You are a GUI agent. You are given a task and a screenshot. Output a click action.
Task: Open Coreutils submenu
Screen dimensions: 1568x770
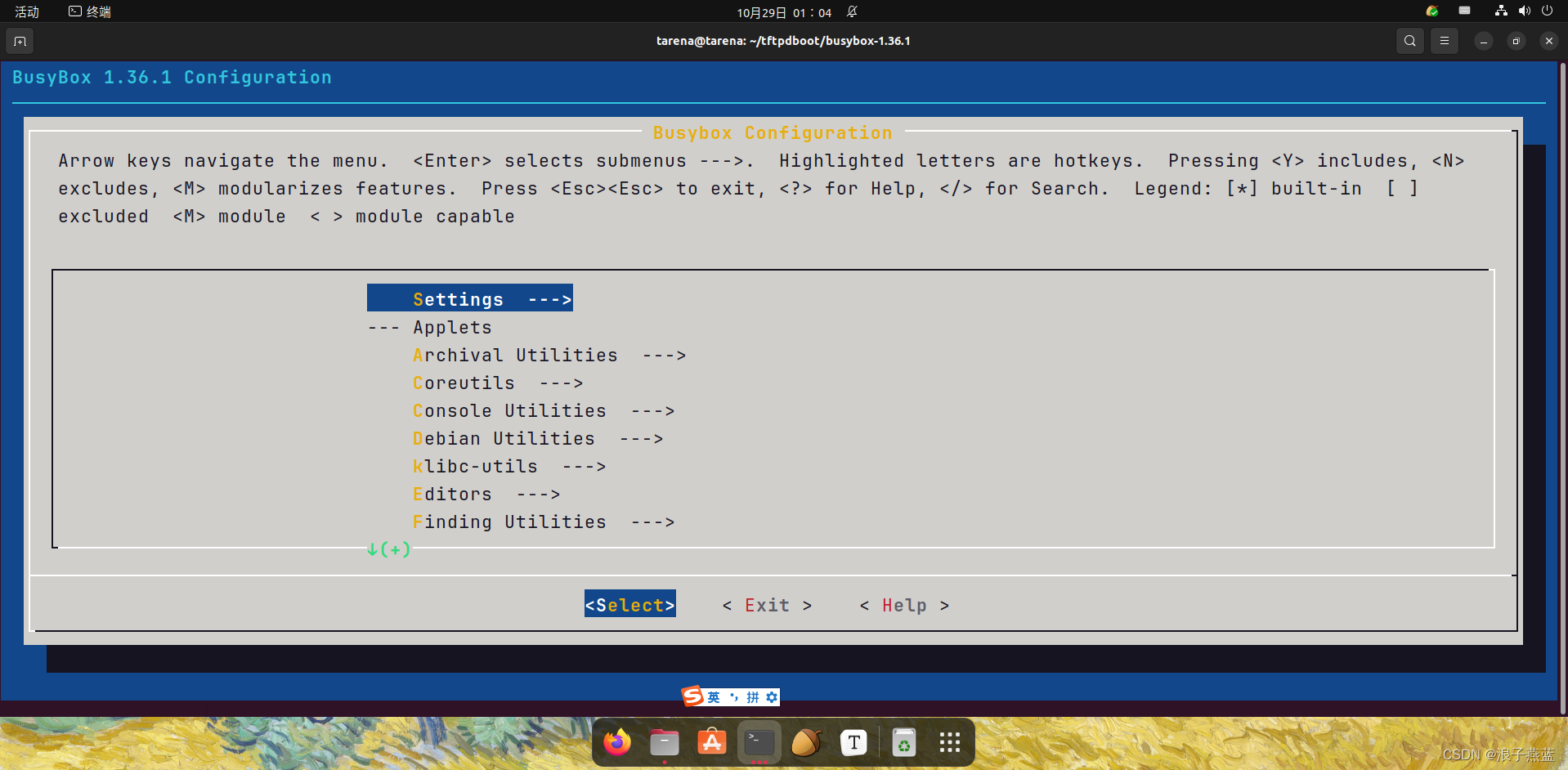pos(498,383)
